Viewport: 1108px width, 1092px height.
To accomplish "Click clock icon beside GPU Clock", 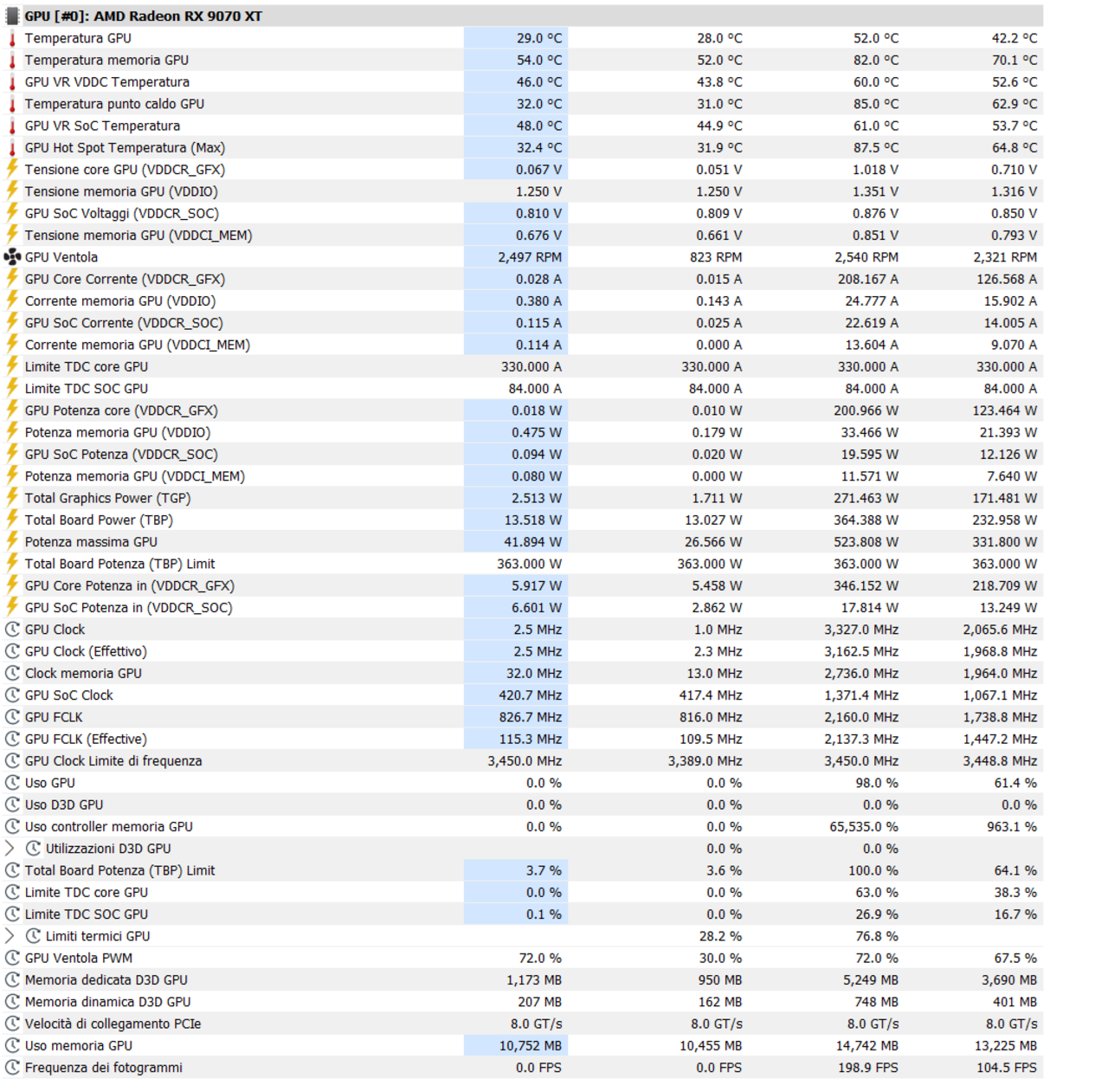I will 12,630.
